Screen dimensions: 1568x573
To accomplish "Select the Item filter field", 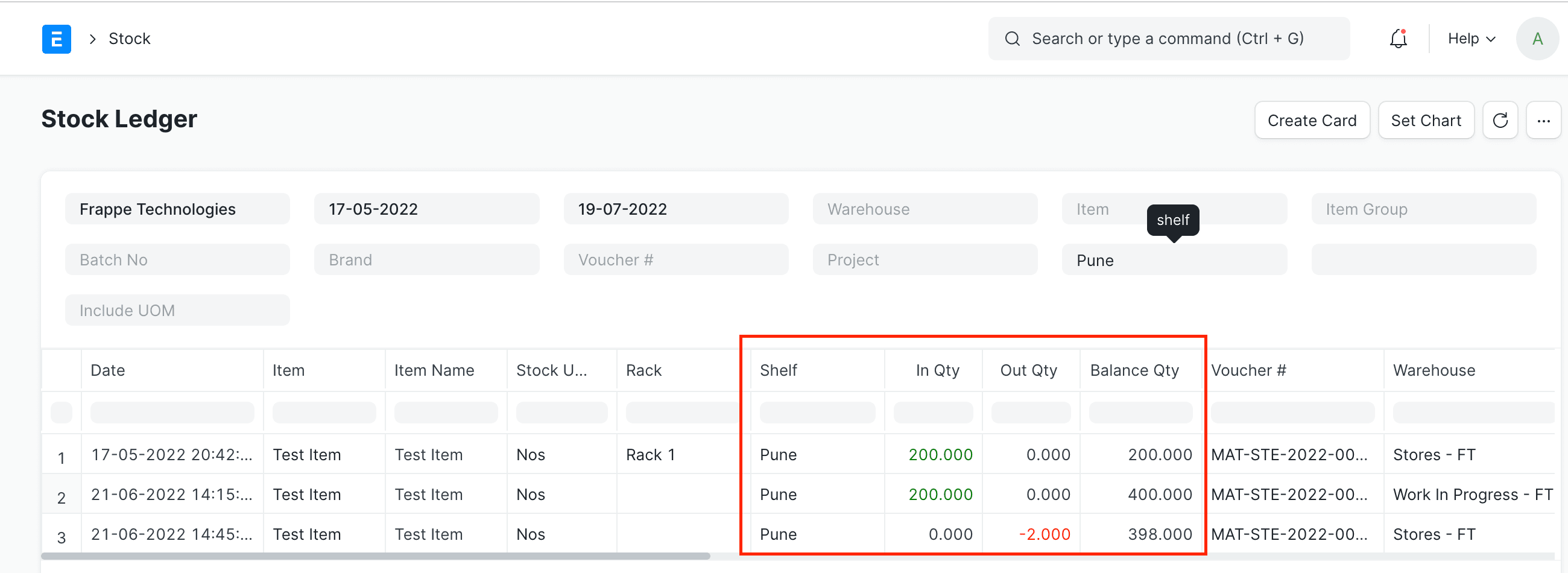I will 1174,209.
